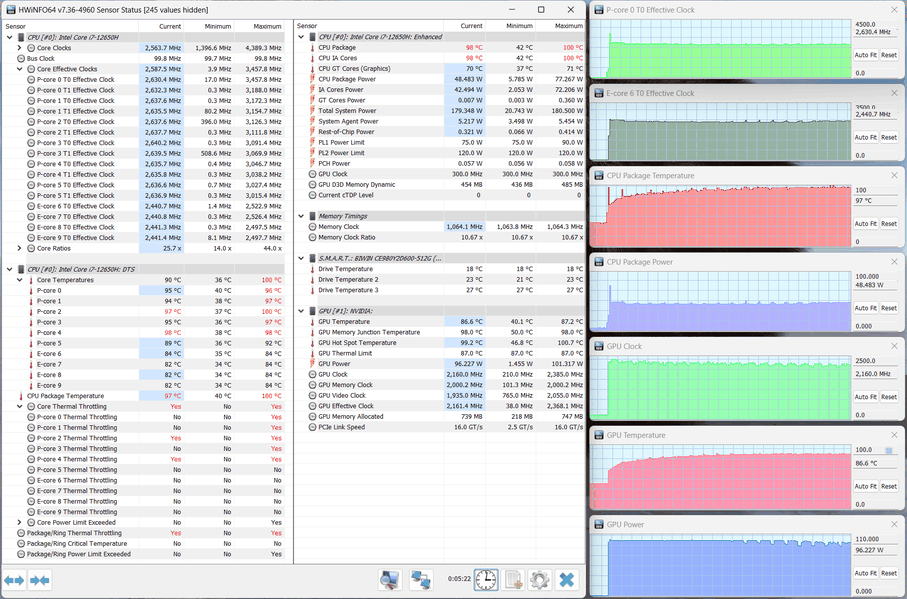
Task: Open sensor settings via gear icon
Action: (540, 579)
